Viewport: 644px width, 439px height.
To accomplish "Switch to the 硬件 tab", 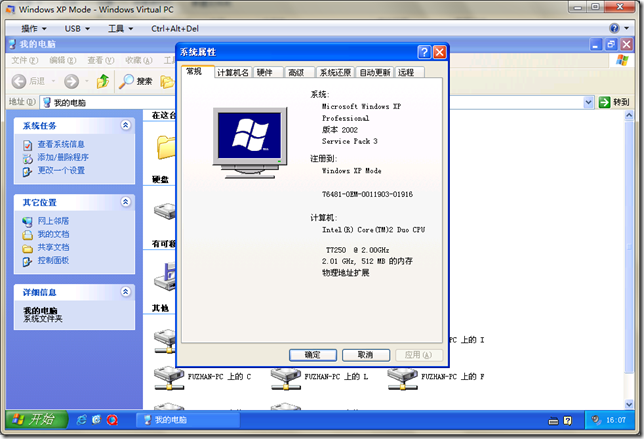I will click(269, 73).
